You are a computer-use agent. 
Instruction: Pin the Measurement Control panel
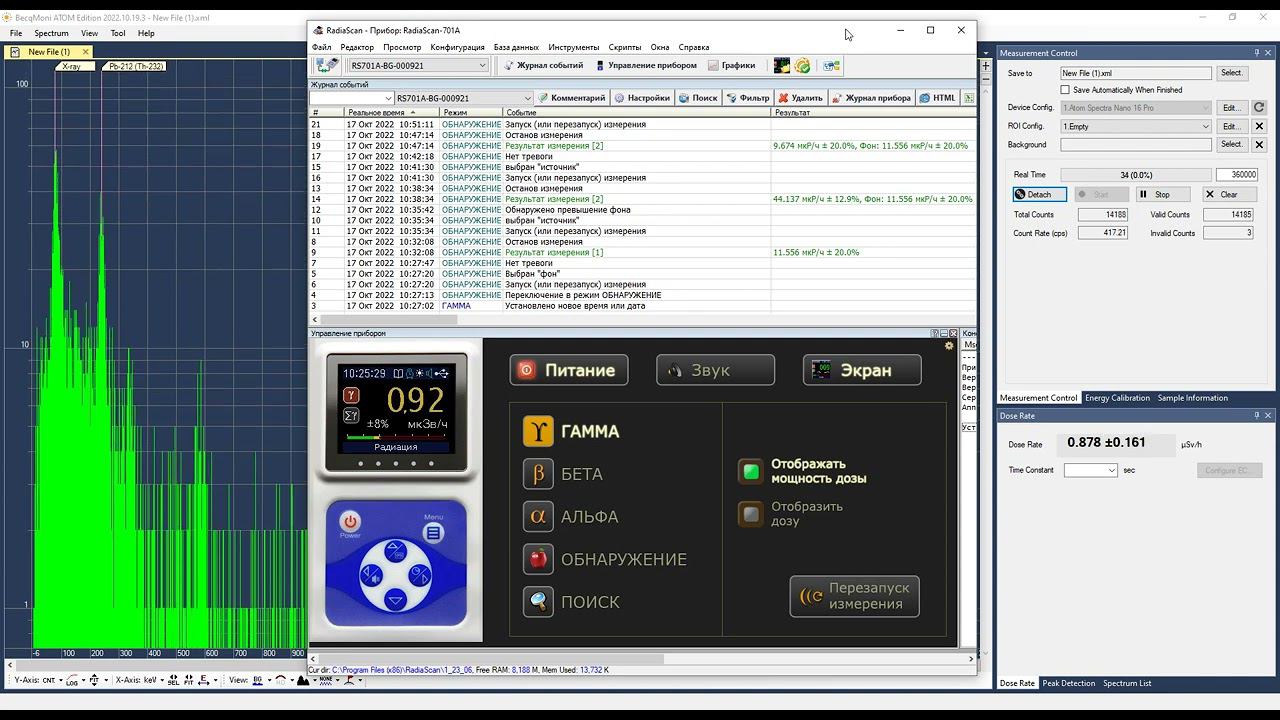click(1257, 53)
